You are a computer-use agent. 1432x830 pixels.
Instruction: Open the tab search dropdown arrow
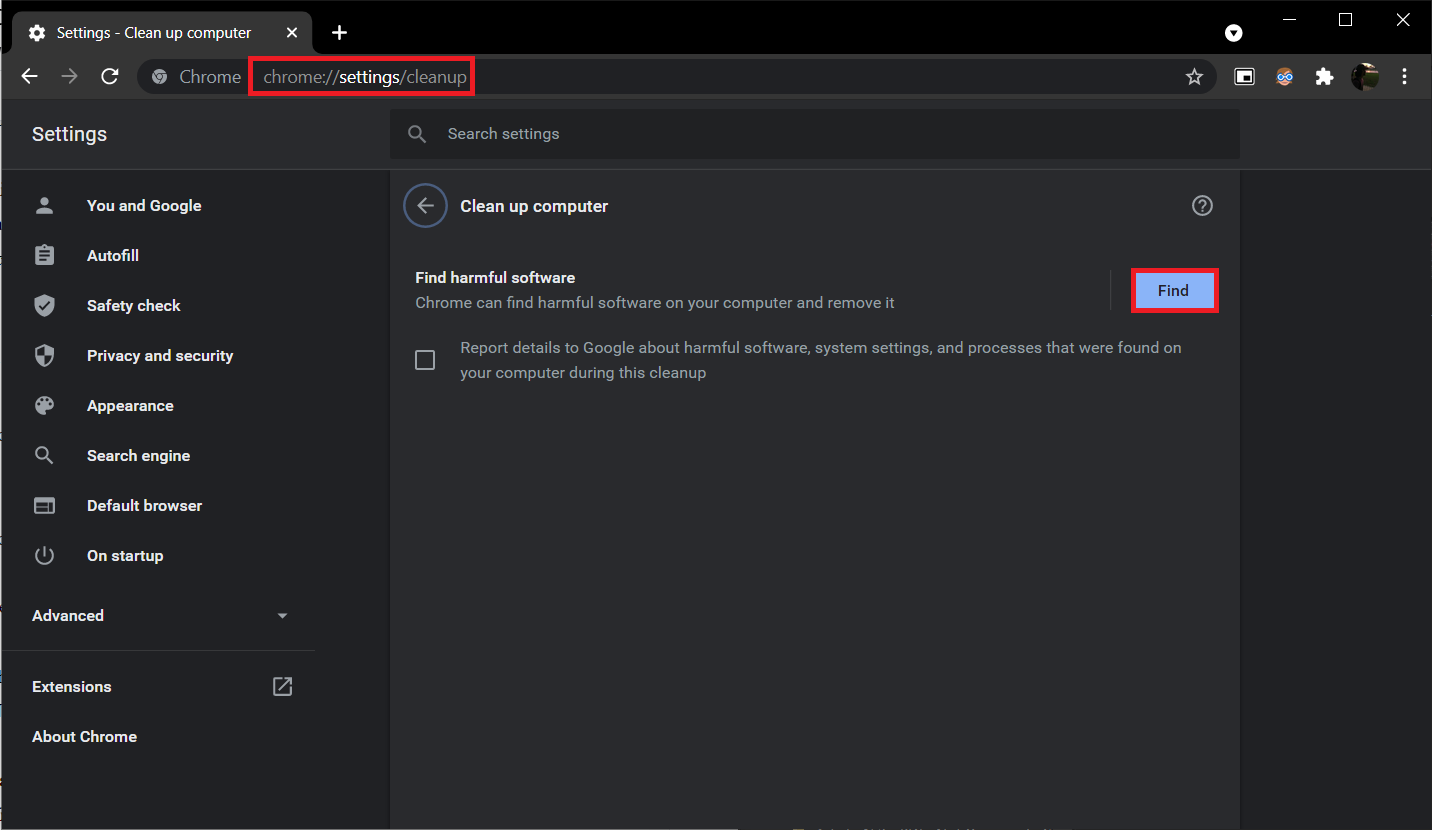coord(1234,33)
